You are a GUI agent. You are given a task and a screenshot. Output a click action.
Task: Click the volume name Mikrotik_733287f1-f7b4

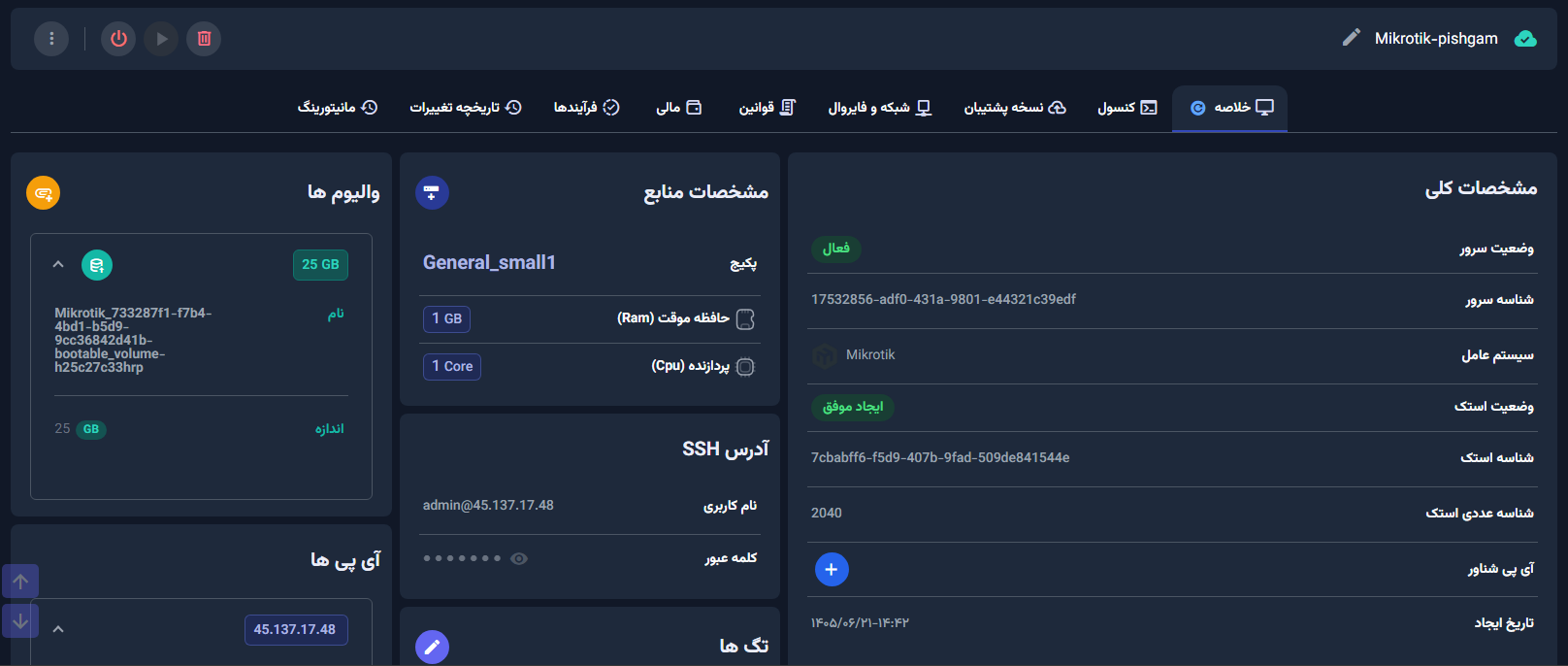(133, 340)
